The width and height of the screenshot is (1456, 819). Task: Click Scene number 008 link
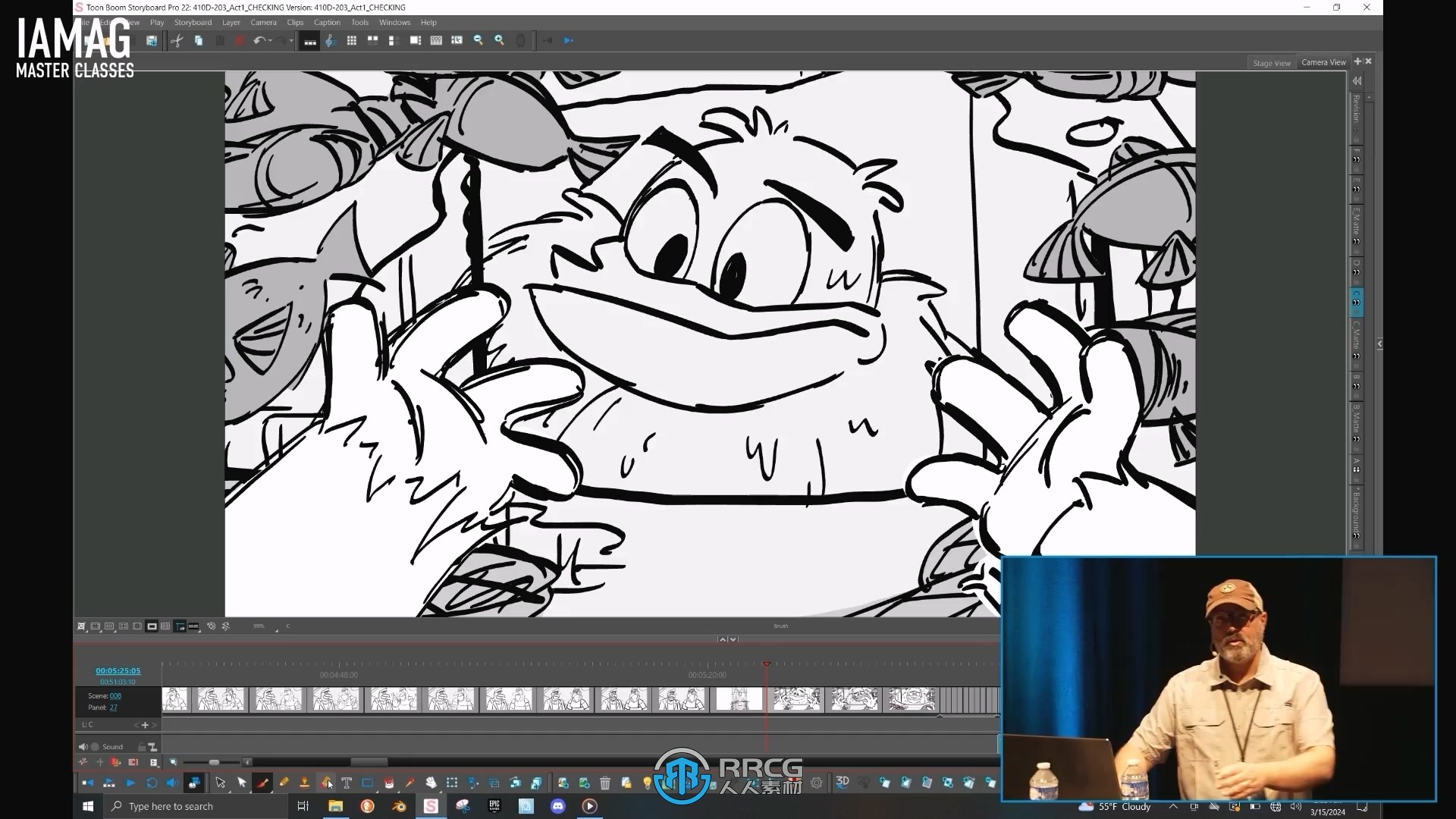point(115,696)
